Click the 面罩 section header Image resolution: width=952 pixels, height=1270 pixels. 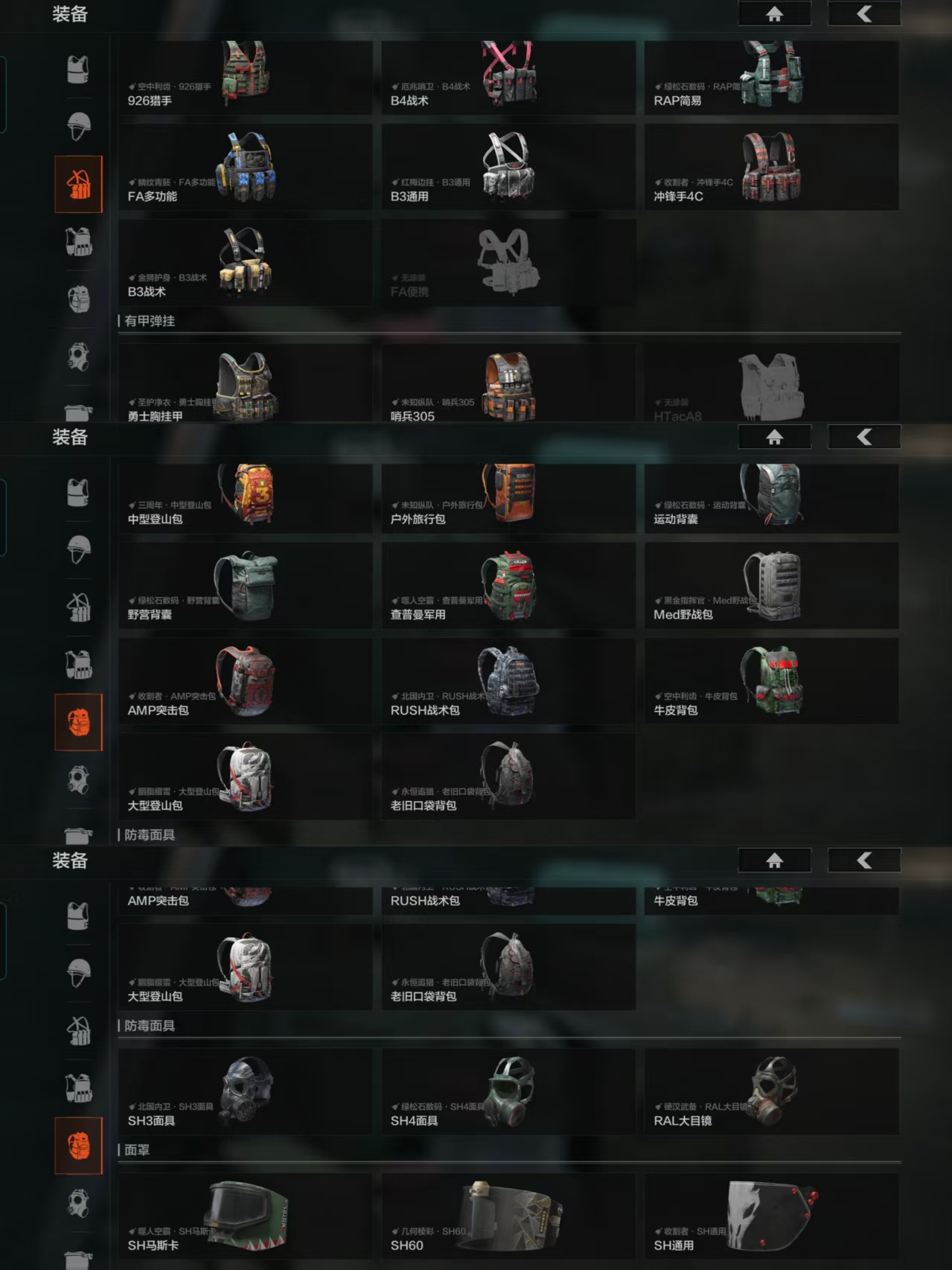(x=137, y=1150)
